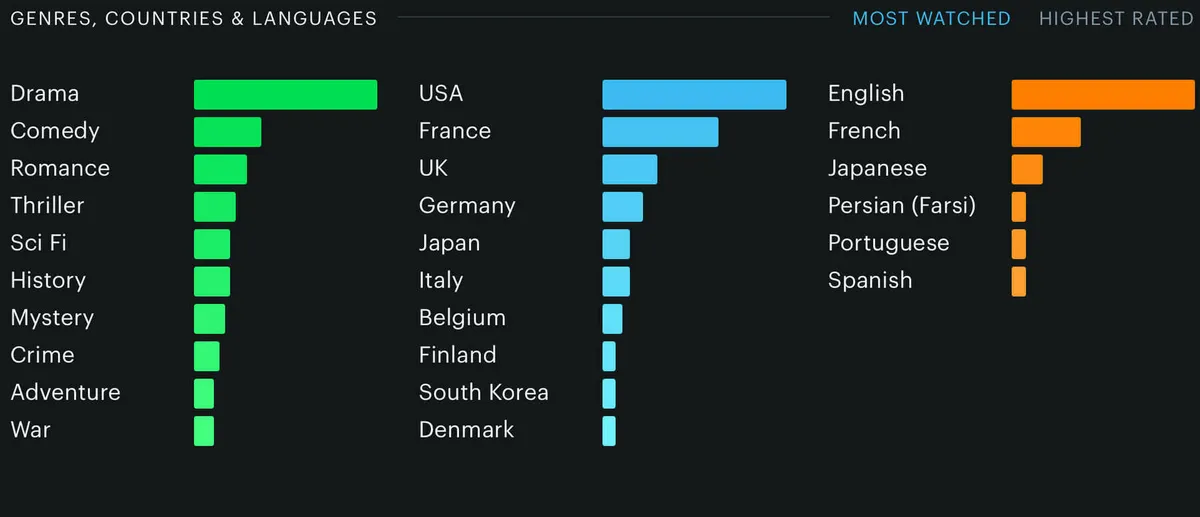Image resolution: width=1200 pixels, height=517 pixels.
Task: Switch to the Highest Rated tab
Action: coord(1116,19)
